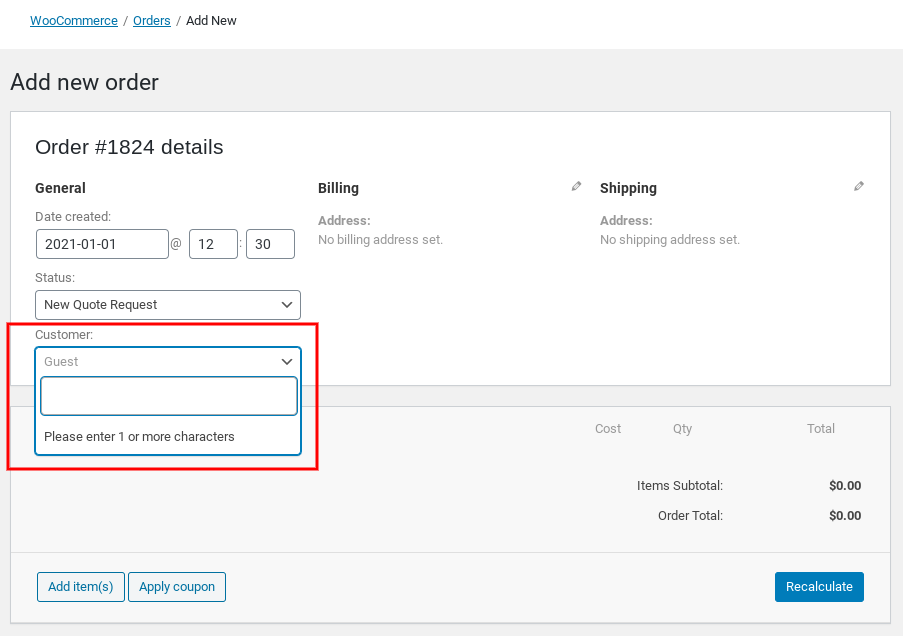This screenshot has height=636, width=903.
Task: Collapse the Customer Guest dropdown chevron
Action: click(x=286, y=362)
